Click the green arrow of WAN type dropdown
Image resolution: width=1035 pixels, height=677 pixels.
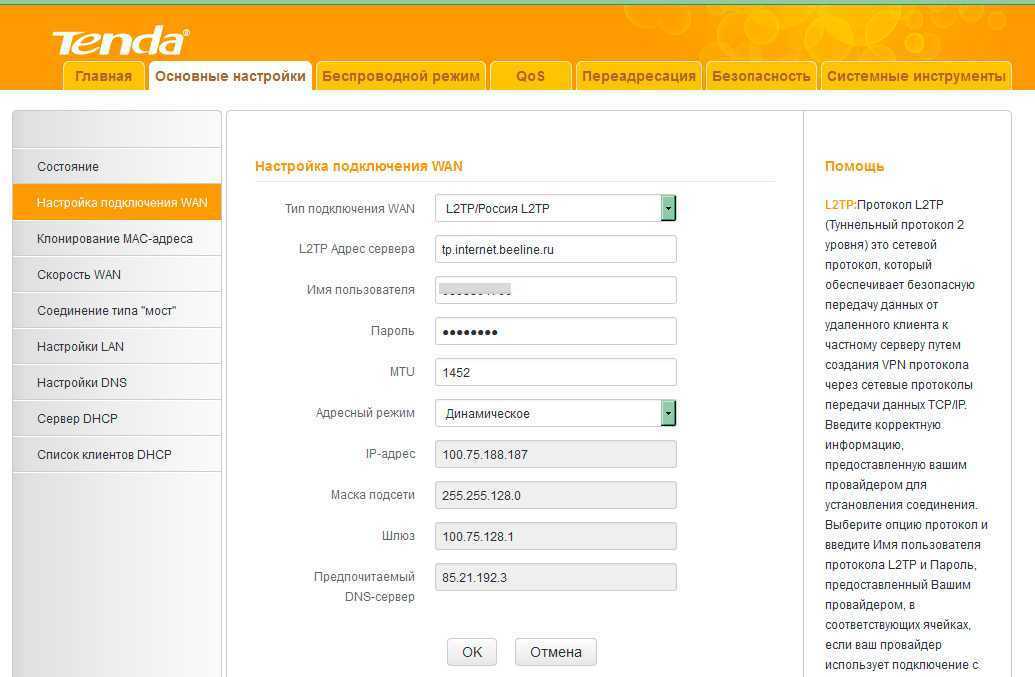click(x=668, y=209)
